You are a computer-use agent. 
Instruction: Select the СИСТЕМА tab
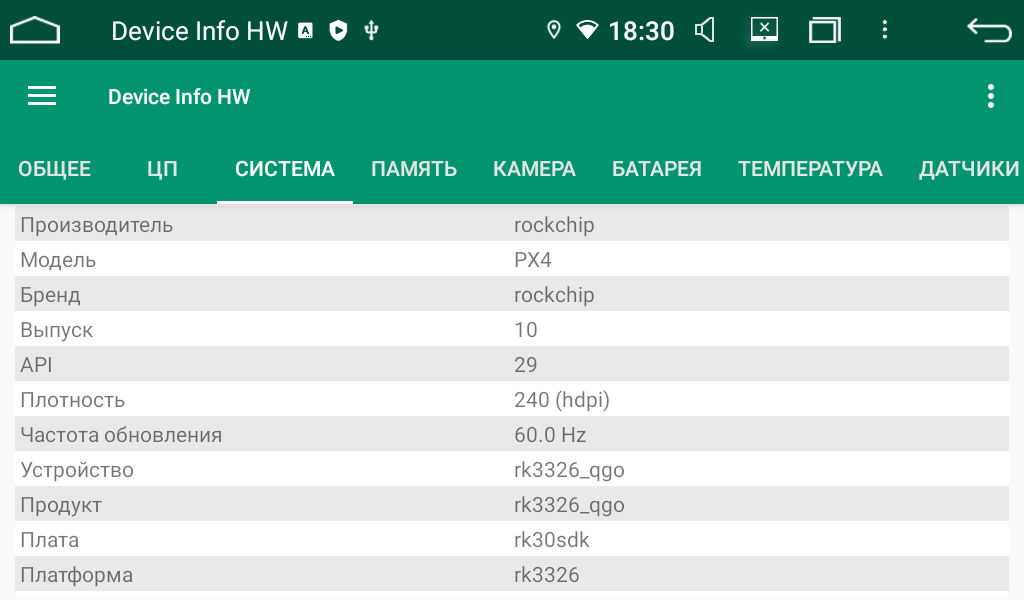[285, 169]
